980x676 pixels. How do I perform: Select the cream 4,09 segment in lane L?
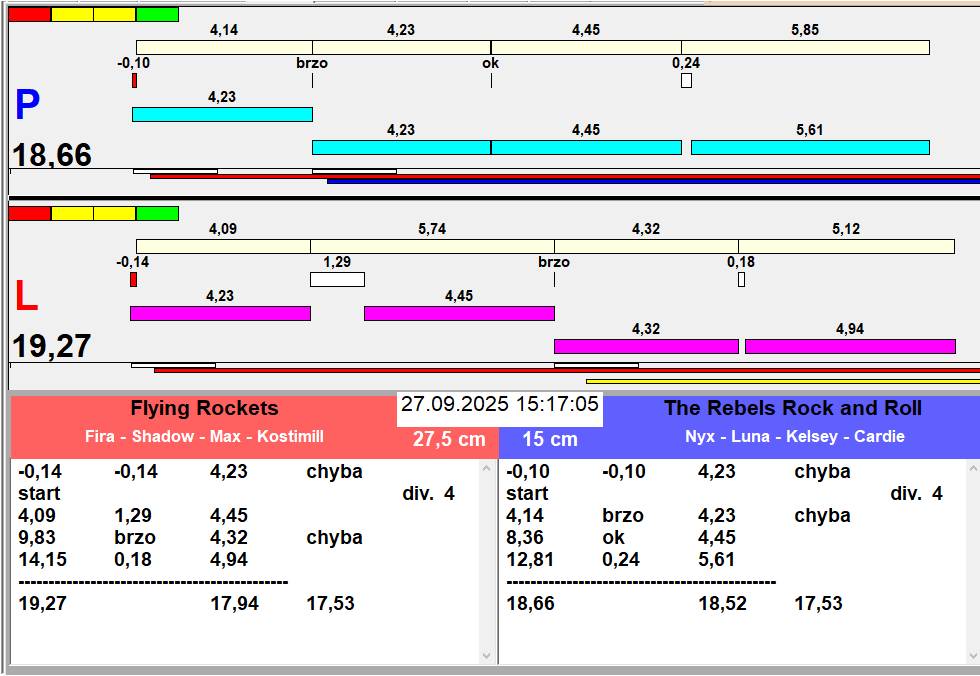pos(223,246)
